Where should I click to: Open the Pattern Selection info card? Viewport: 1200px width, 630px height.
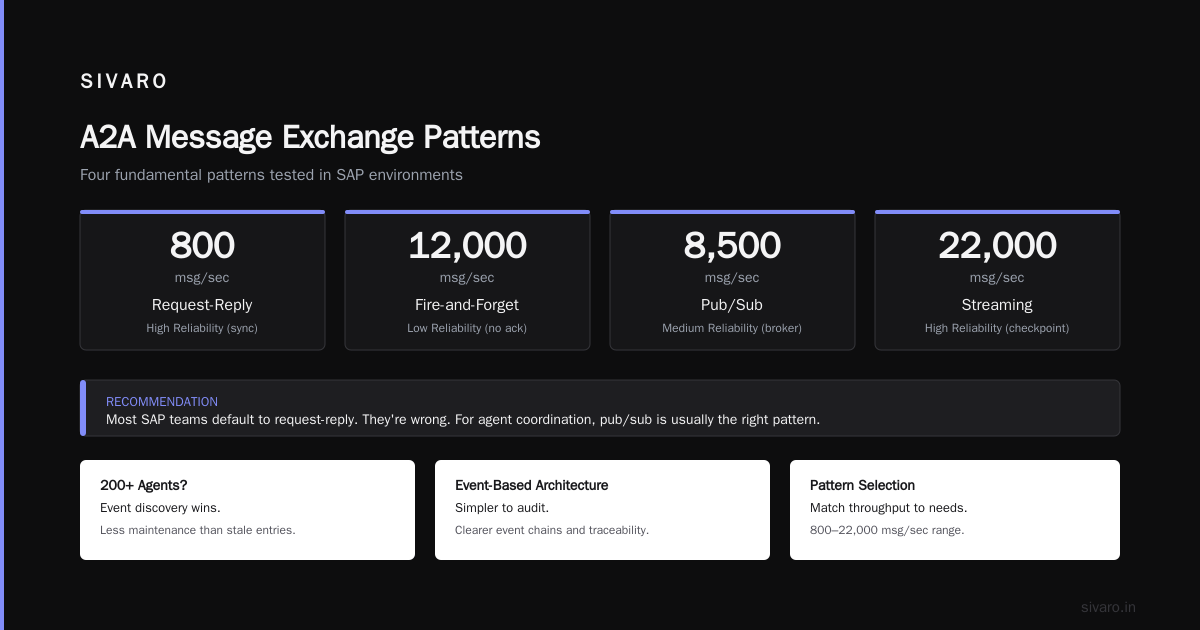point(955,510)
